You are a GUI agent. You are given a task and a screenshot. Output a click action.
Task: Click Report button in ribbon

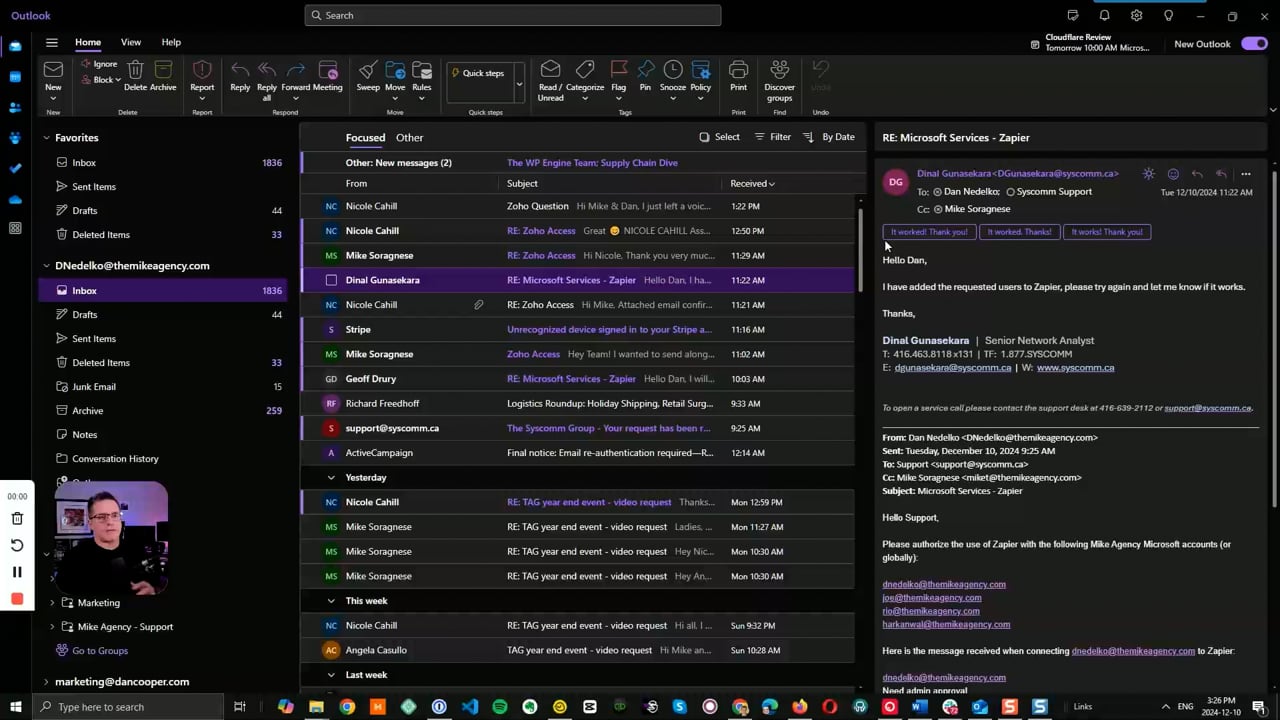[202, 72]
